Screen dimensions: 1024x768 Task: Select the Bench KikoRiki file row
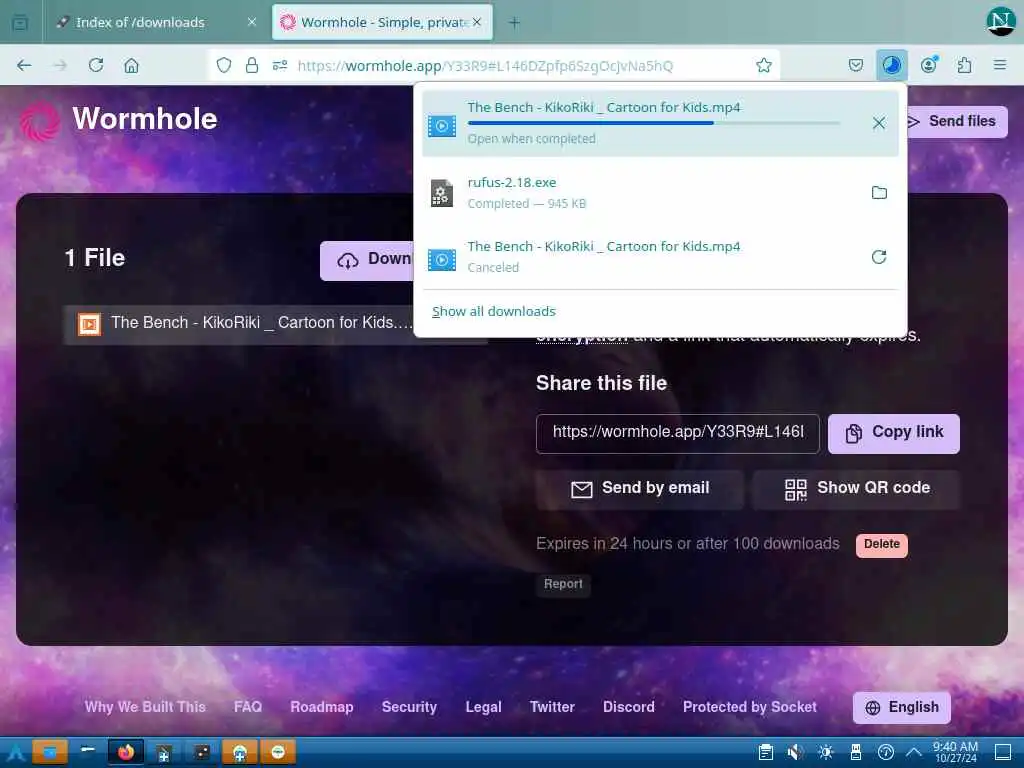click(239, 324)
